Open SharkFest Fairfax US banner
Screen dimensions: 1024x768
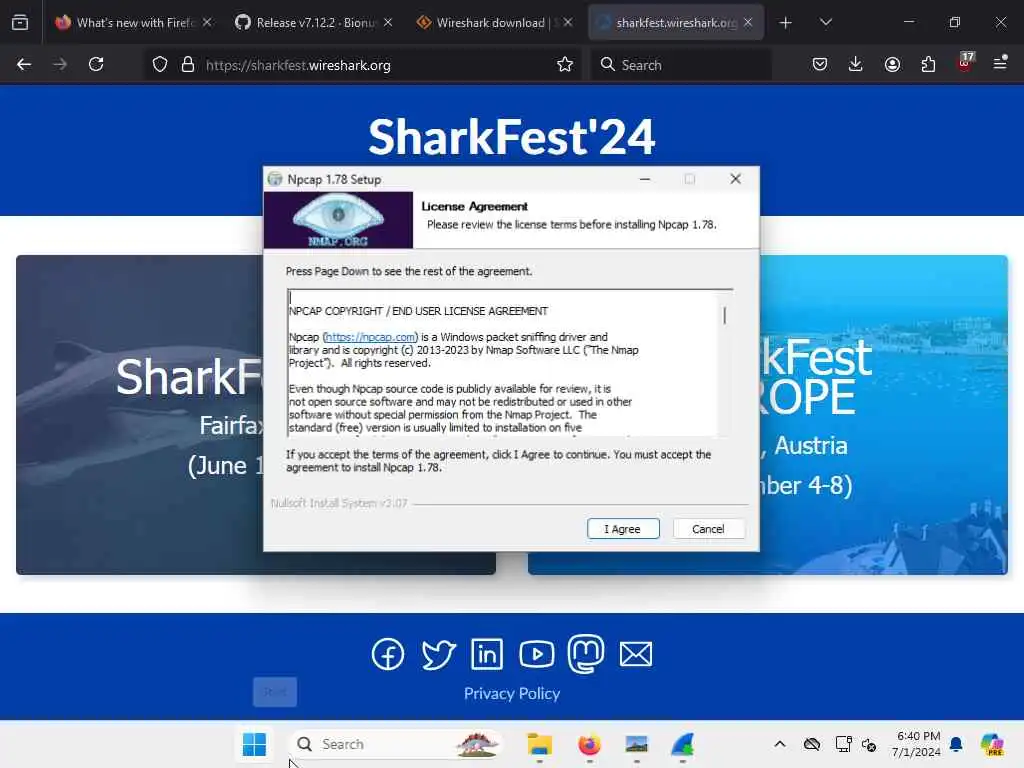click(139, 415)
